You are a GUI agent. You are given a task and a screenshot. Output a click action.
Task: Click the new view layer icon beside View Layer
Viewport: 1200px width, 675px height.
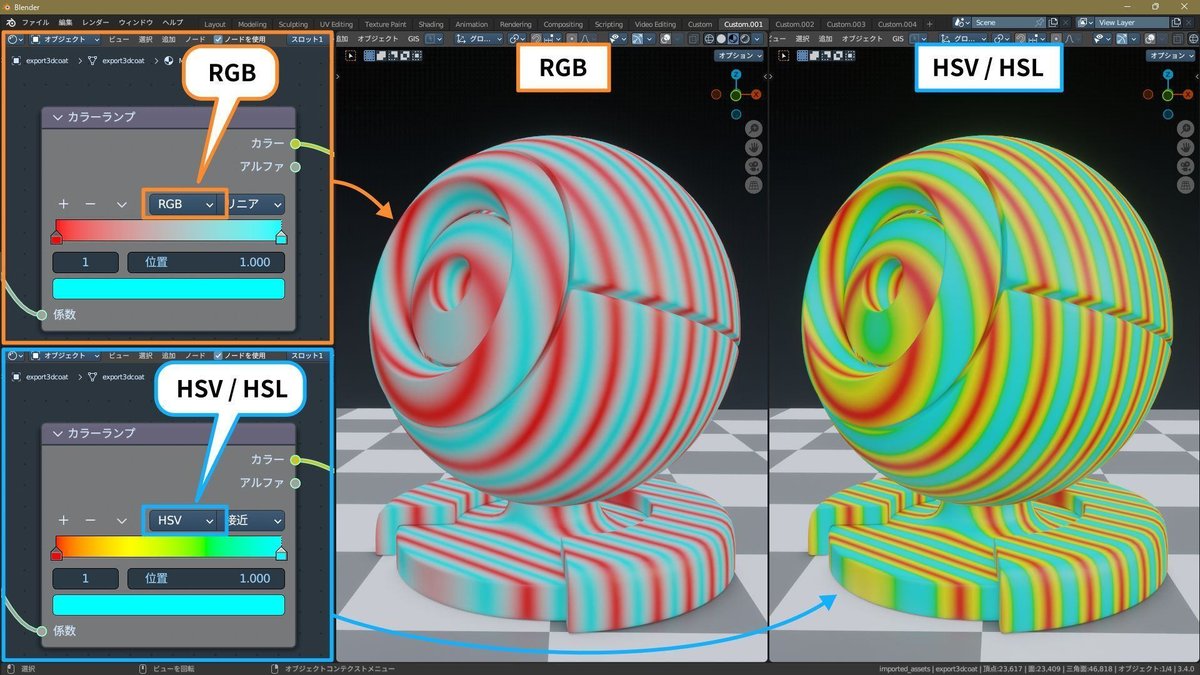coord(1175,23)
